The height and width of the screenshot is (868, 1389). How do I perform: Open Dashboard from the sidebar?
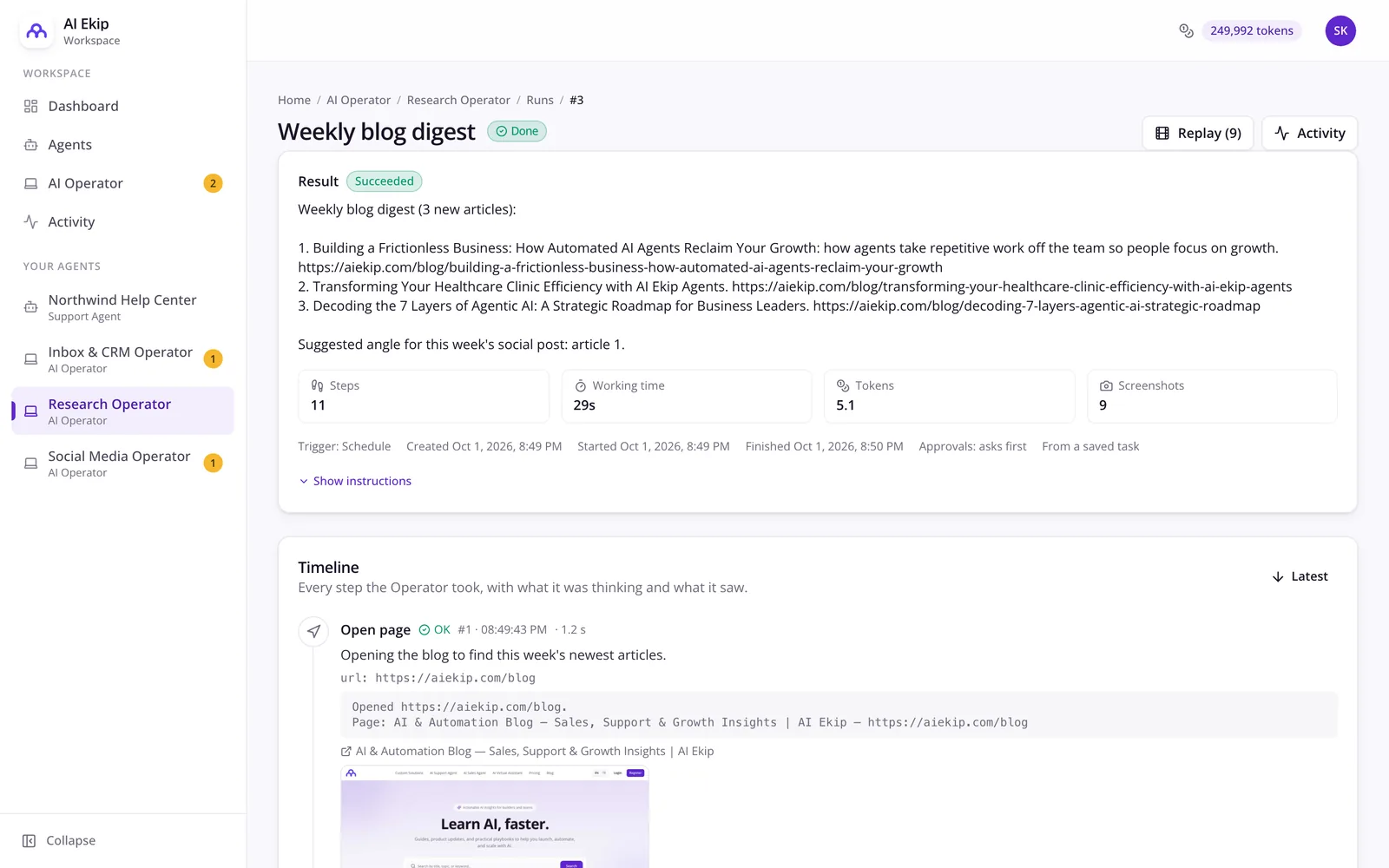pyautogui.click(x=122, y=106)
